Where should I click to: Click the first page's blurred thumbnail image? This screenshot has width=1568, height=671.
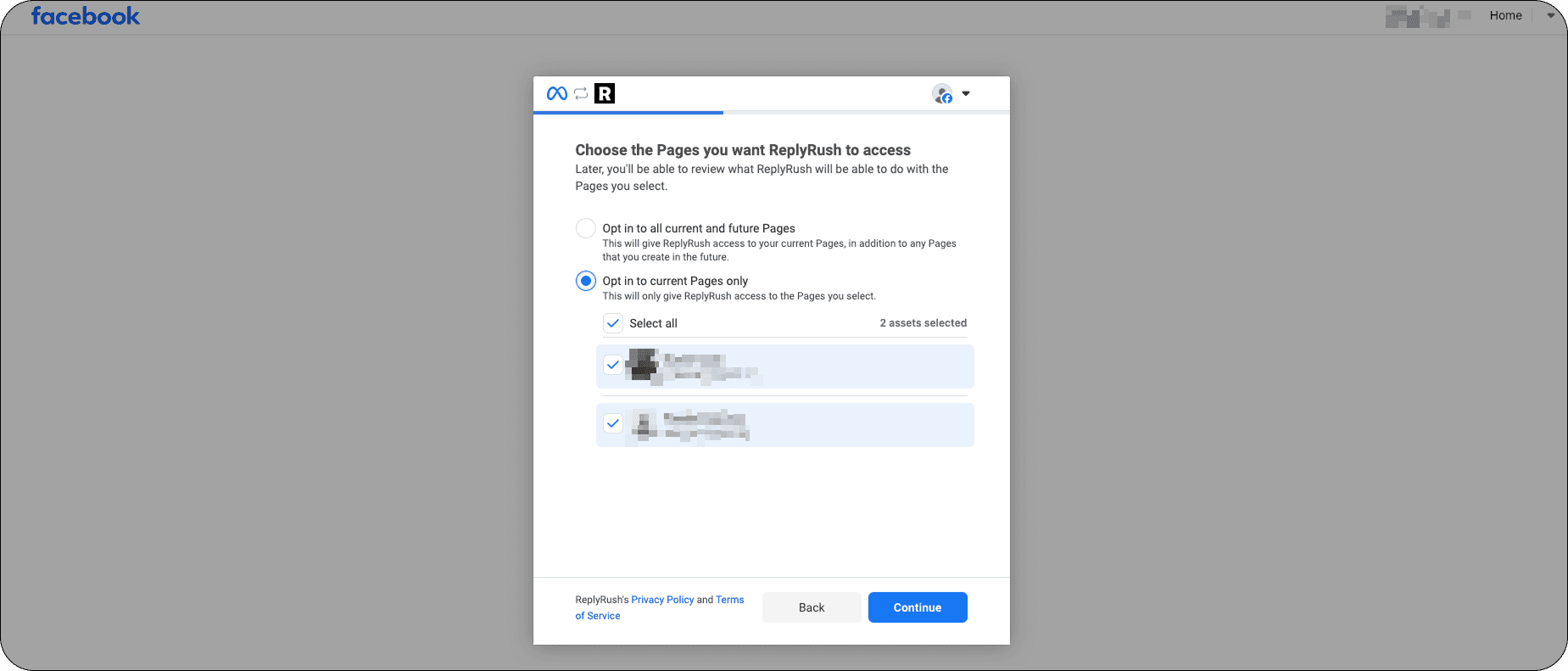click(x=643, y=365)
